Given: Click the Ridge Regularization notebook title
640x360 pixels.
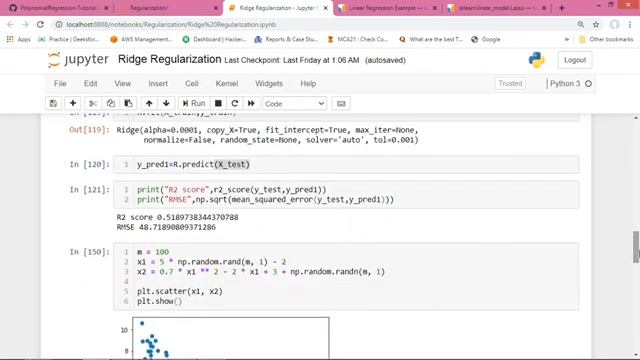Looking at the screenshot, I should click(x=169, y=60).
